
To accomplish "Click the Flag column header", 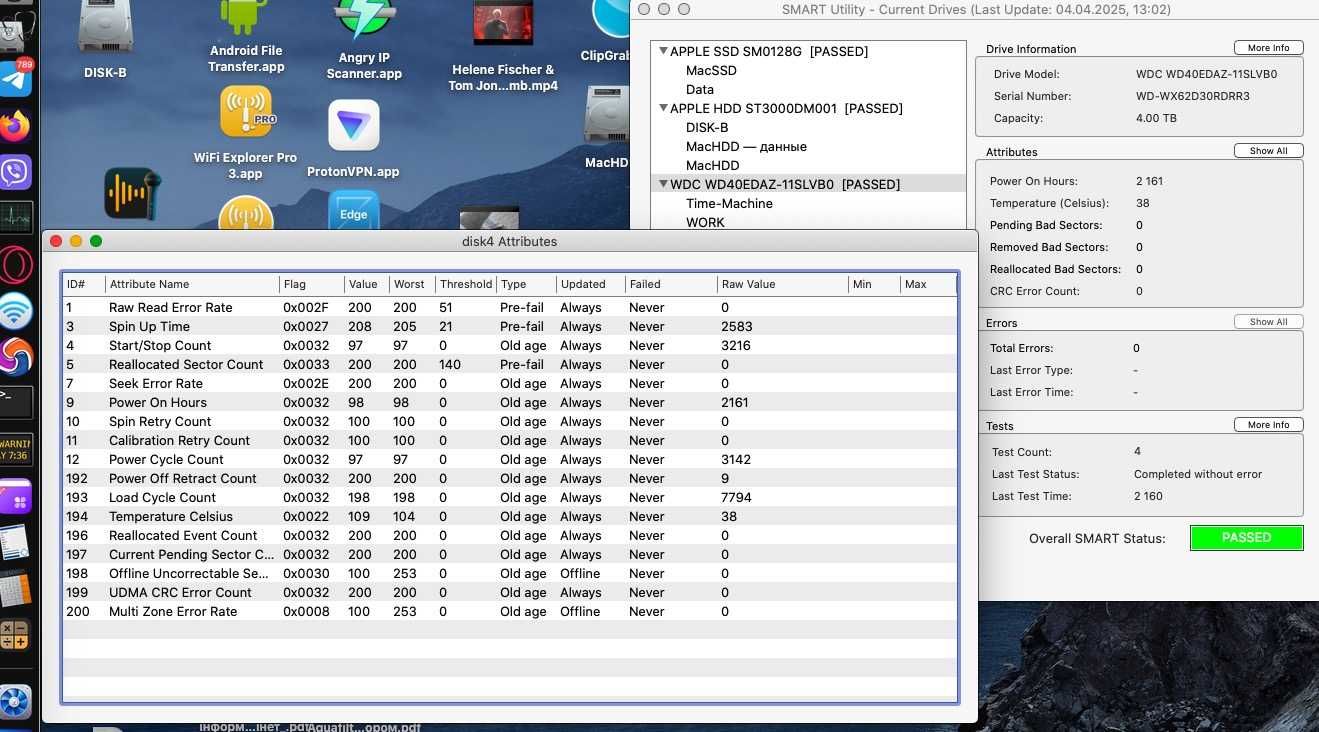I will click(311, 284).
